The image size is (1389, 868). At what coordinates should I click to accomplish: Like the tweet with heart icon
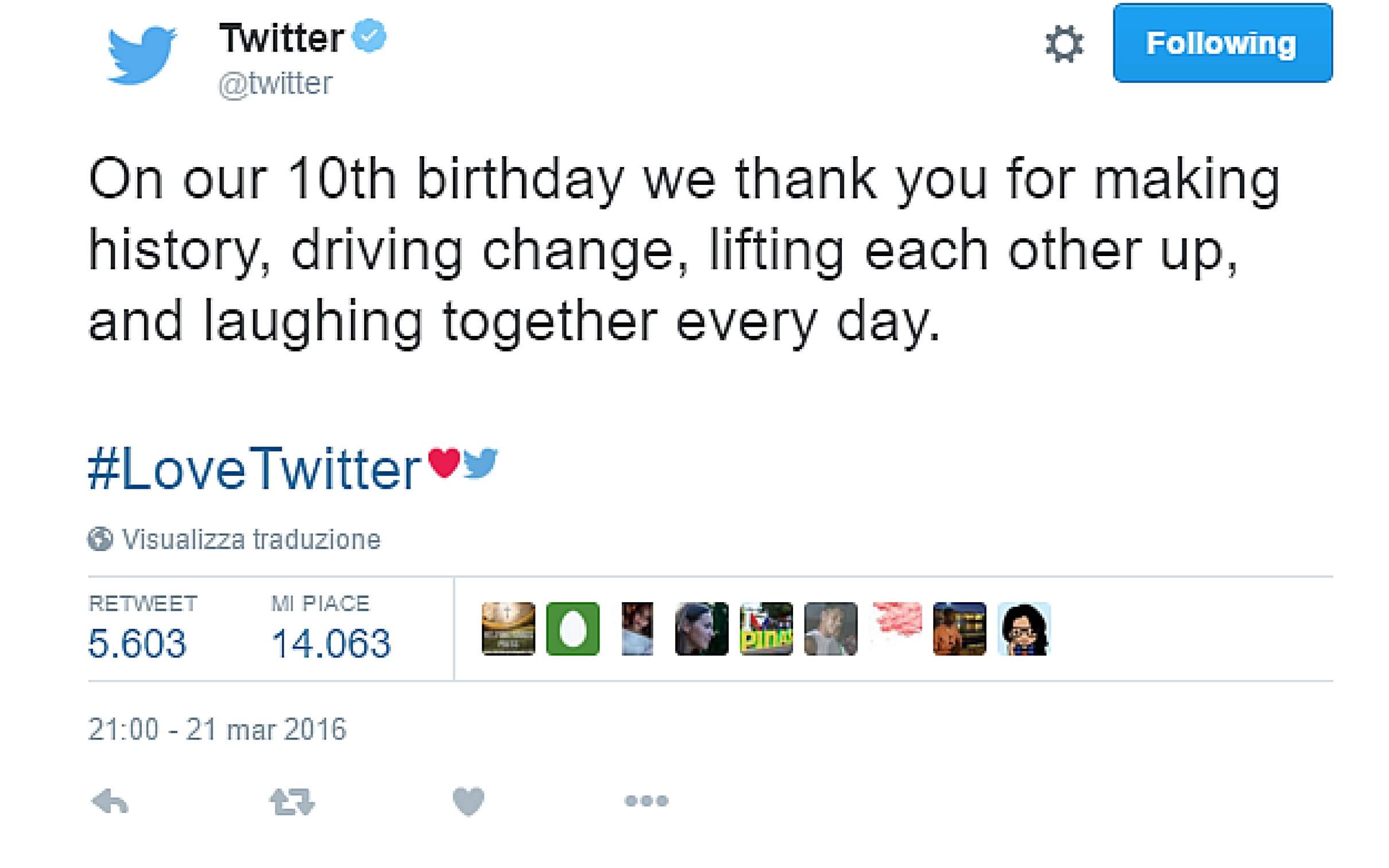point(469,801)
